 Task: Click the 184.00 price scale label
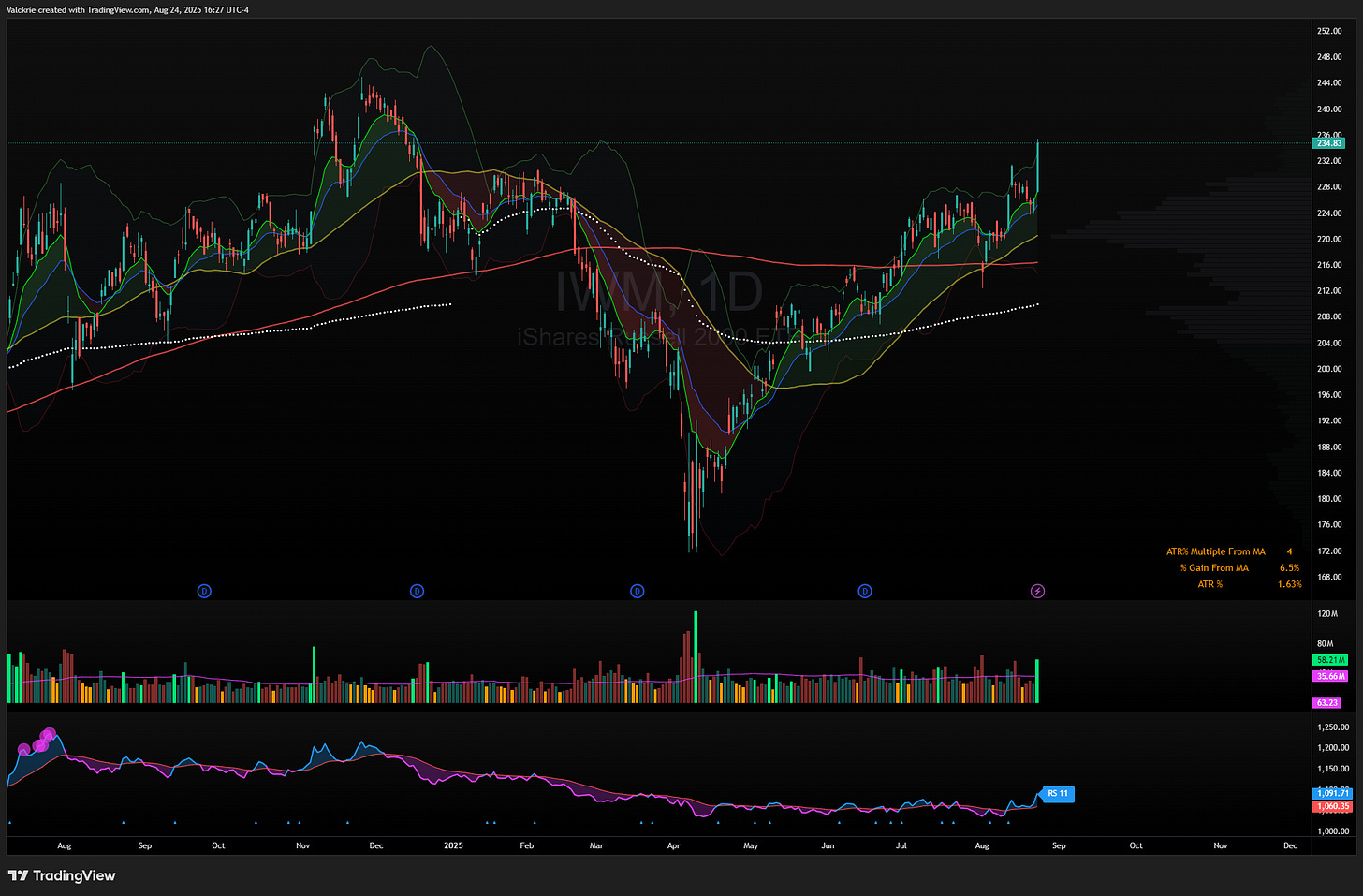[1329, 474]
